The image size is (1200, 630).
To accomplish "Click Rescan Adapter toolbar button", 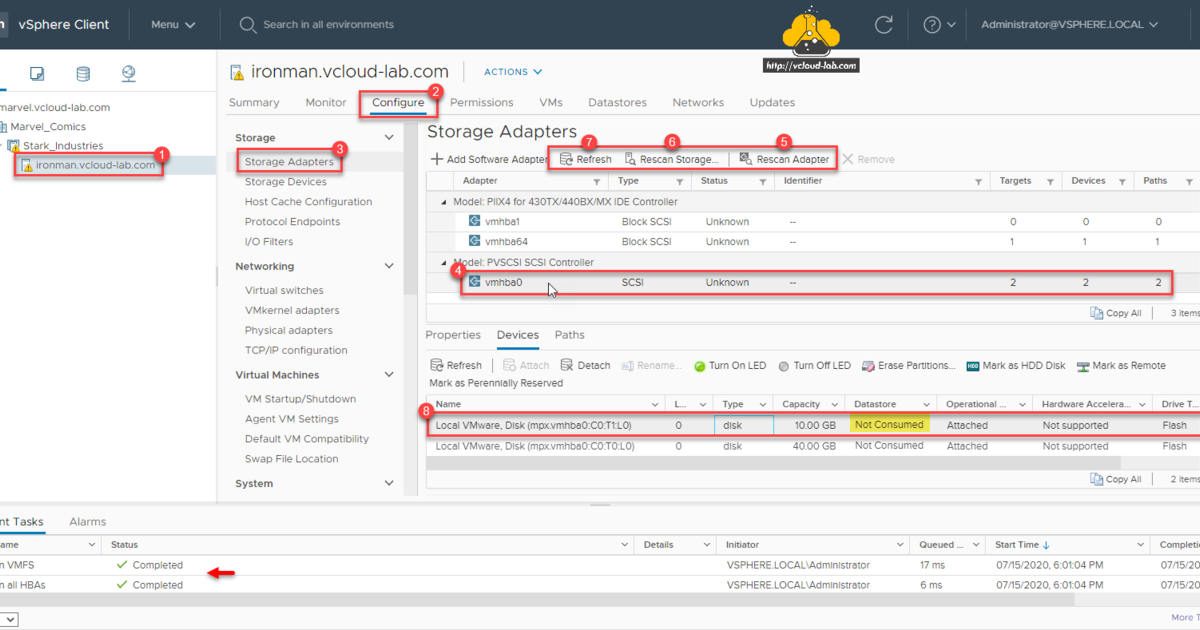I will [x=784, y=159].
